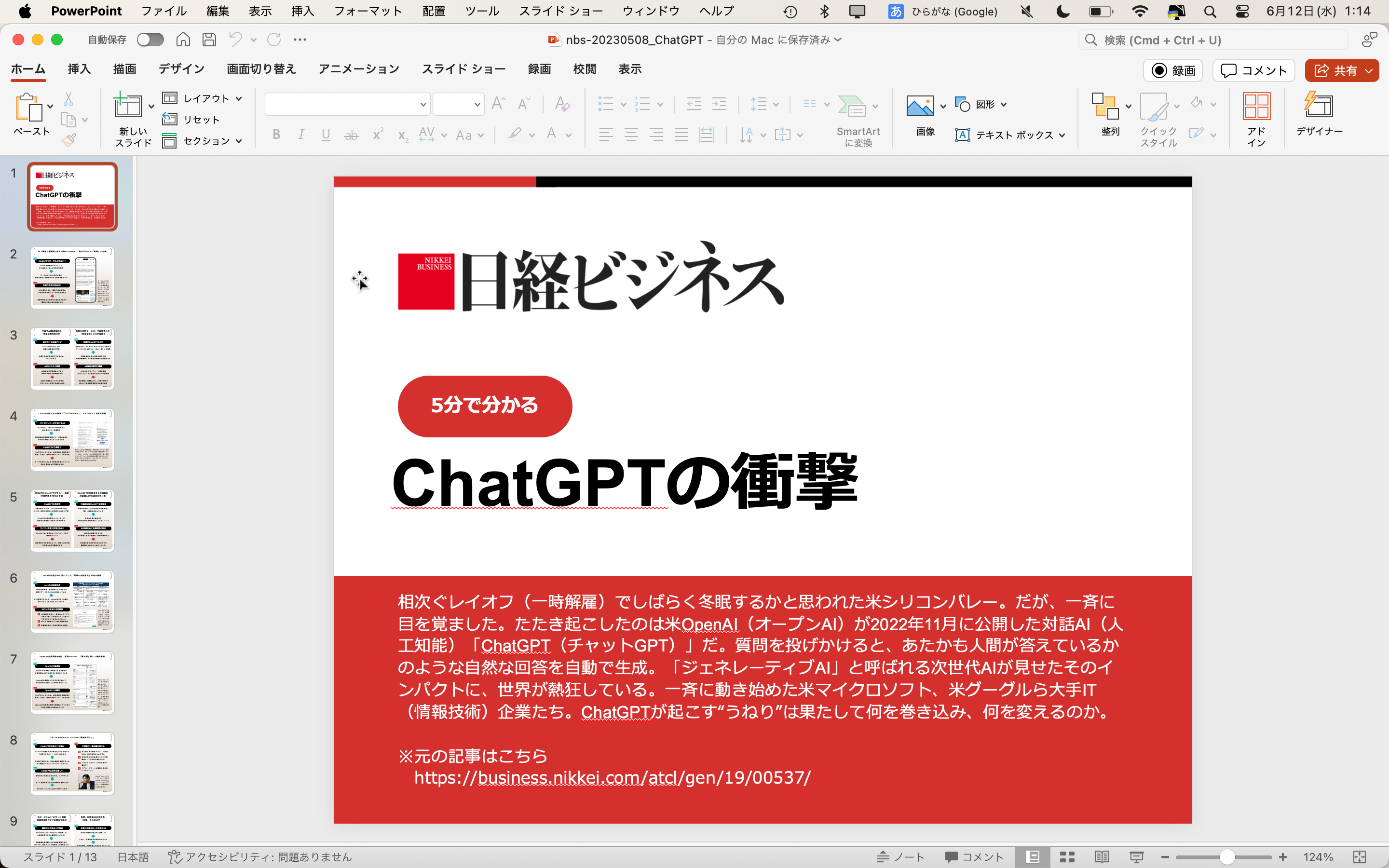Viewport: 1389px width, 868px height.
Task: Switch to the 挿入 ribbon tab
Action: pyautogui.click(x=79, y=69)
